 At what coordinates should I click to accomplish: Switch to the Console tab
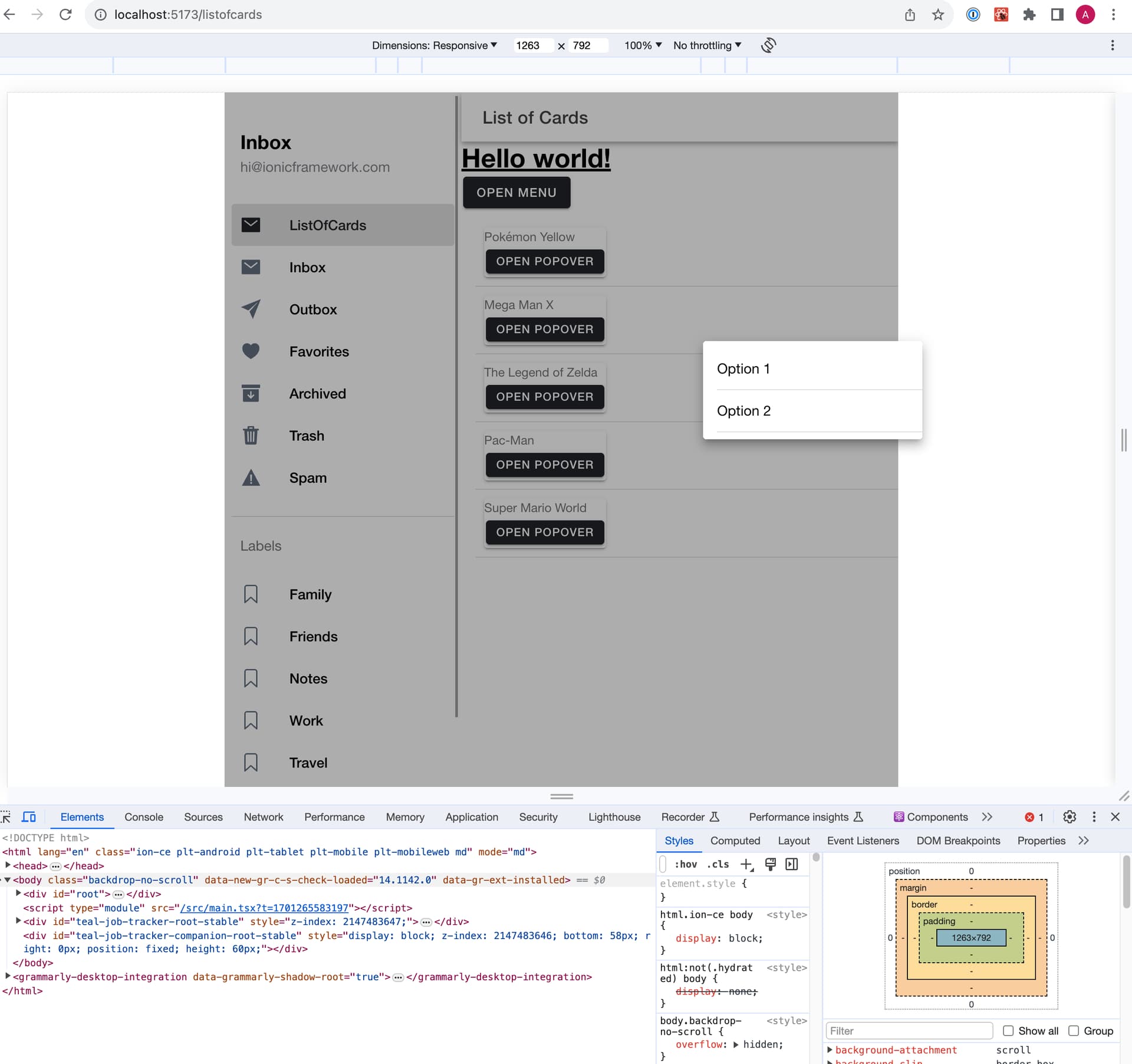point(144,817)
